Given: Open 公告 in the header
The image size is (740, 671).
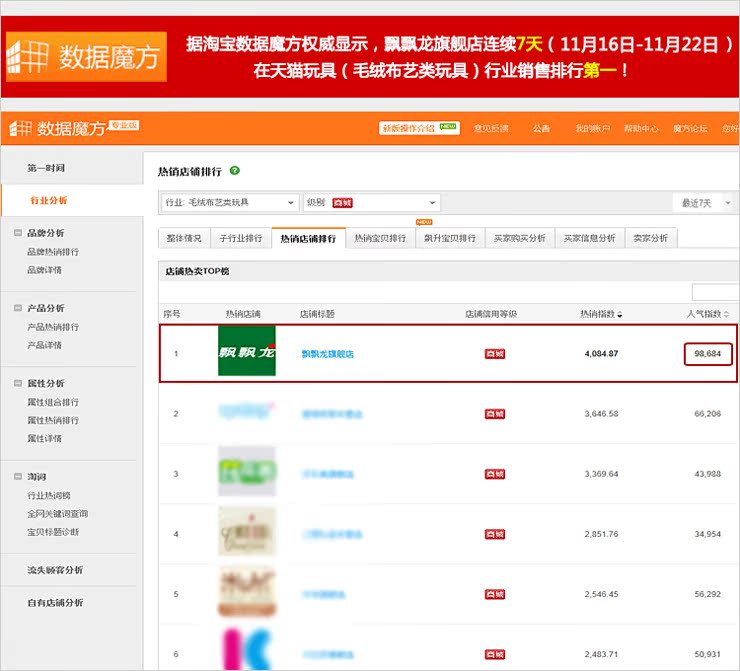Looking at the screenshot, I should click(x=541, y=128).
